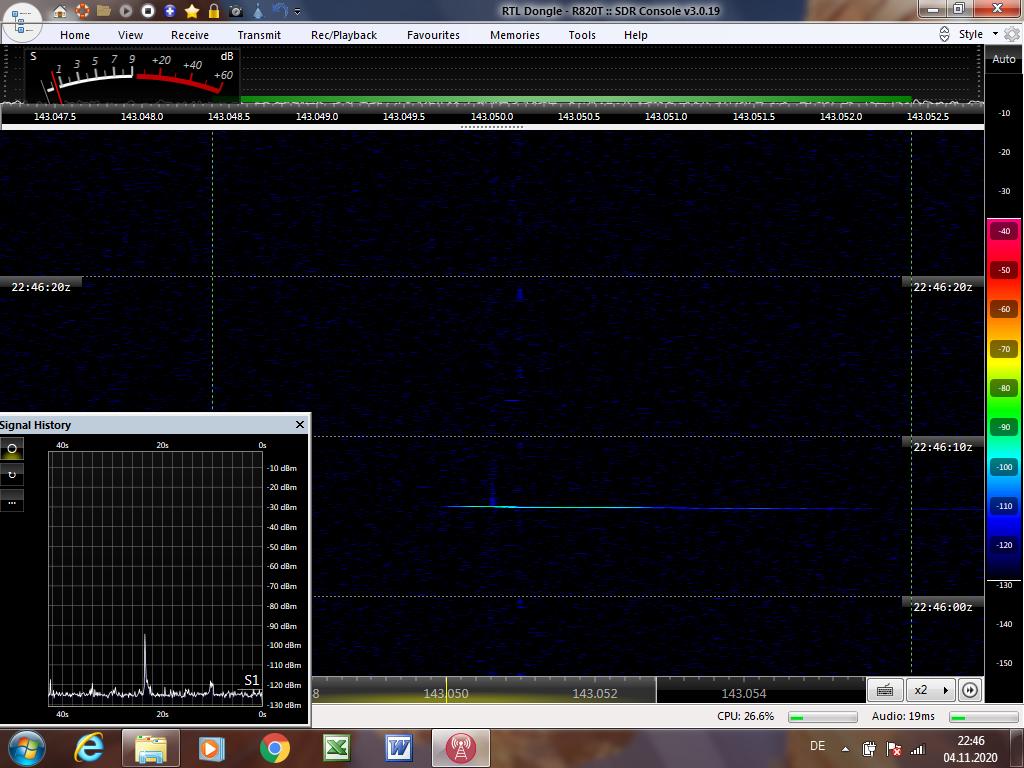Click 143.054 on the bottom band scope
Screen dimensions: 1024x768
(x=743, y=694)
